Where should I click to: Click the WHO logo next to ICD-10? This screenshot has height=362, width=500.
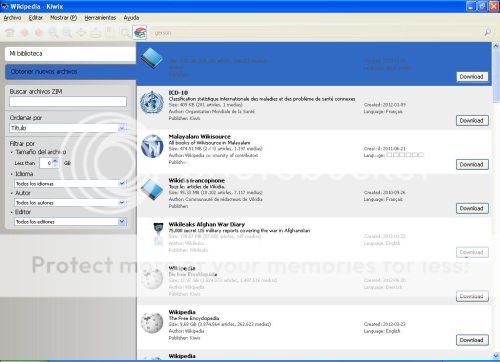(152, 103)
